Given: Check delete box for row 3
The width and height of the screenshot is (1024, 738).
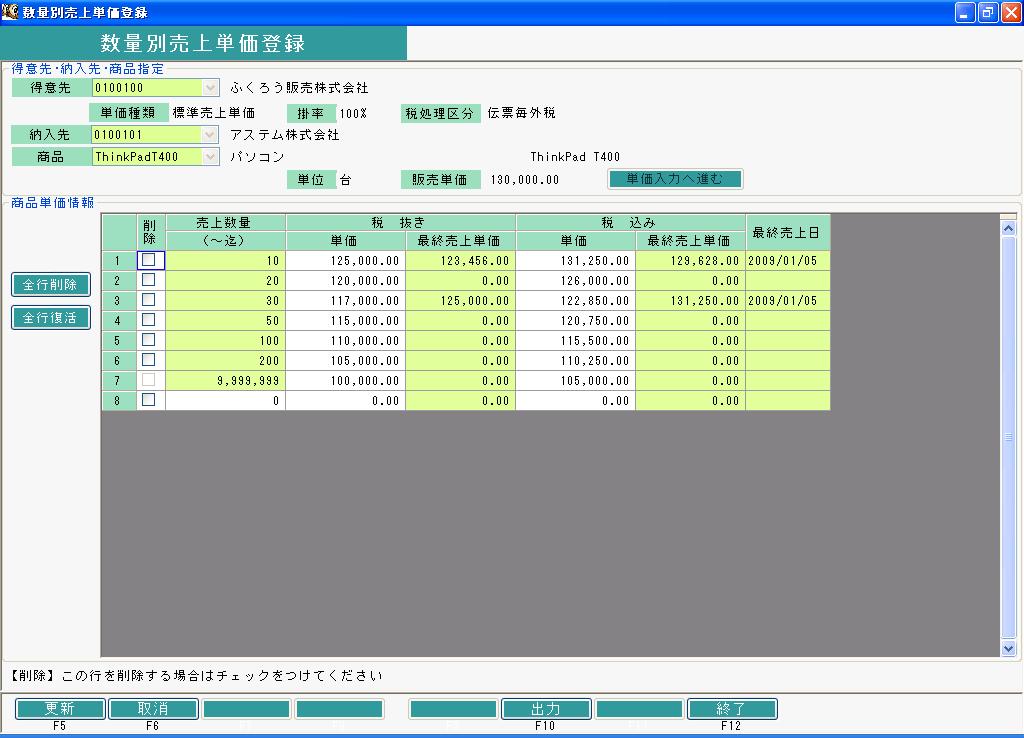Looking at the screenshot, I should (149, 300).
